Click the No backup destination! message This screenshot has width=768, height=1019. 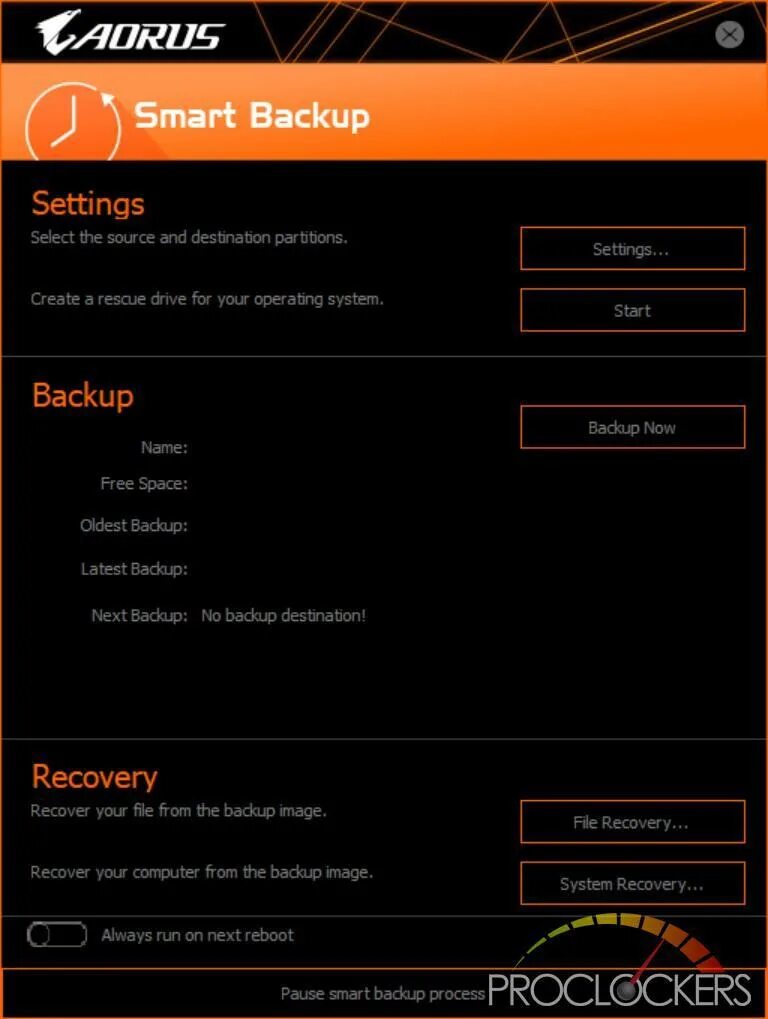point(283,615)
